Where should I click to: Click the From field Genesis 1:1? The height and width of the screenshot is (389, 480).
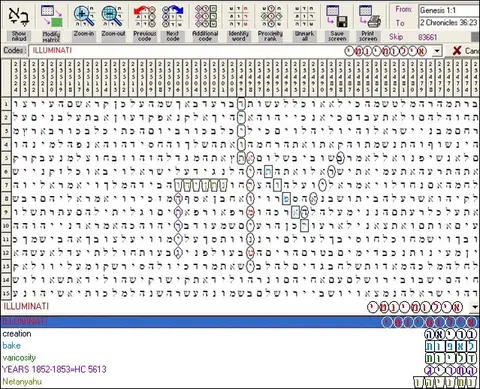click(x=449, y=10)
